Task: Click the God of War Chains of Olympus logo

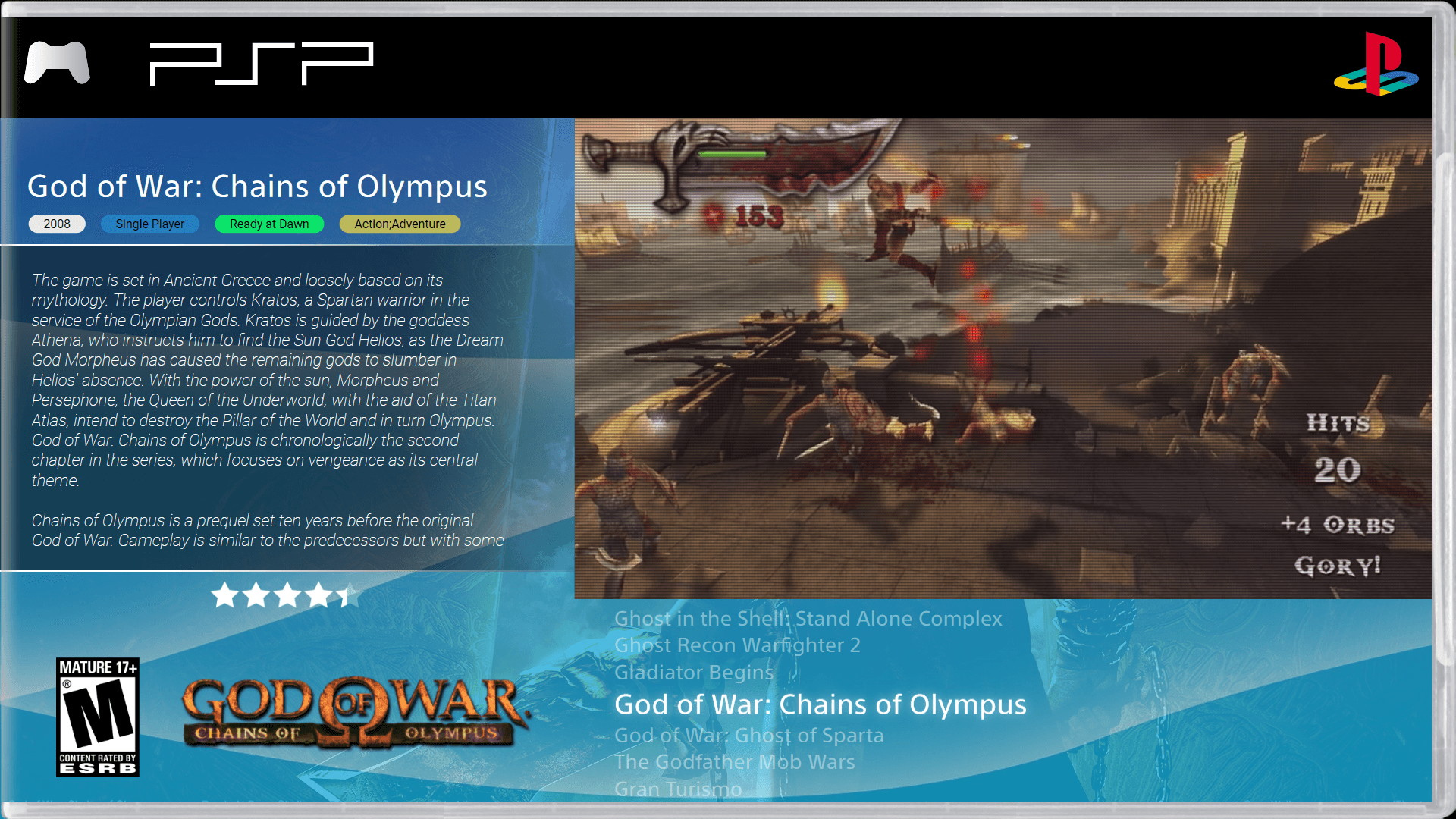Action: (x=355, y=712)
